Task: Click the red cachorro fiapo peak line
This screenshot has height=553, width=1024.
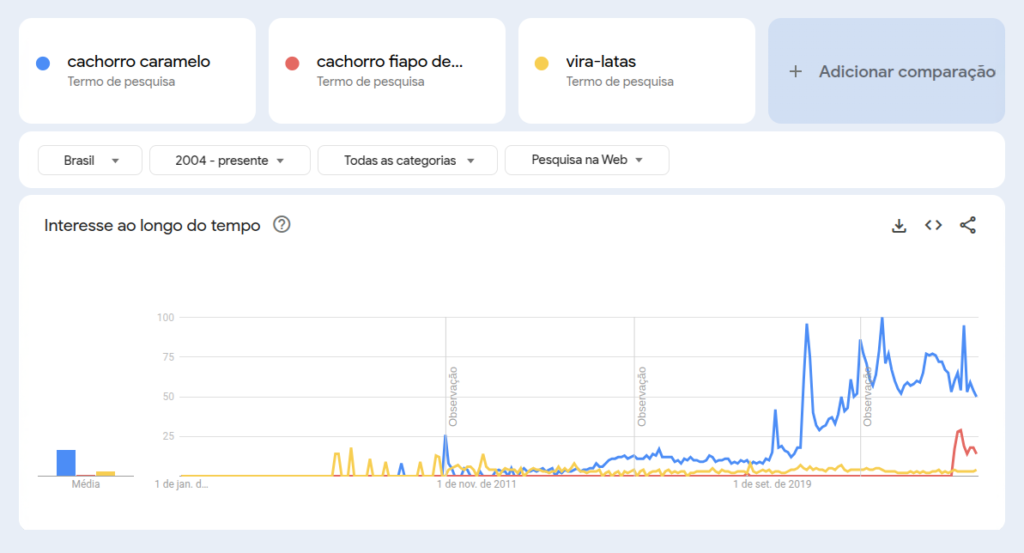Action: pyautogui.click(x=959, y=431)
